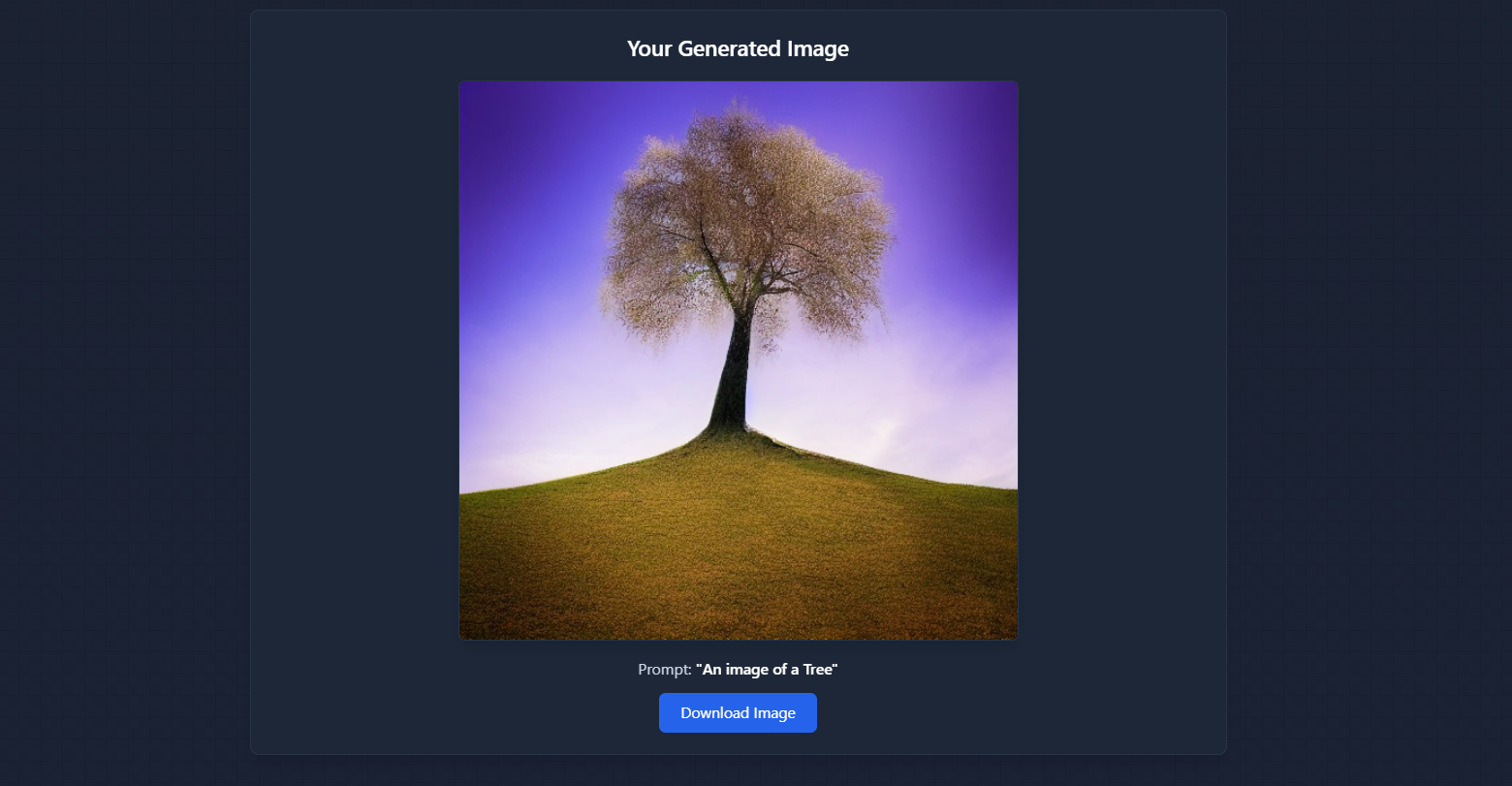Select the blue Download Image control
The width and height of the screenshot is (1512, 786).
tap(738, 712)
